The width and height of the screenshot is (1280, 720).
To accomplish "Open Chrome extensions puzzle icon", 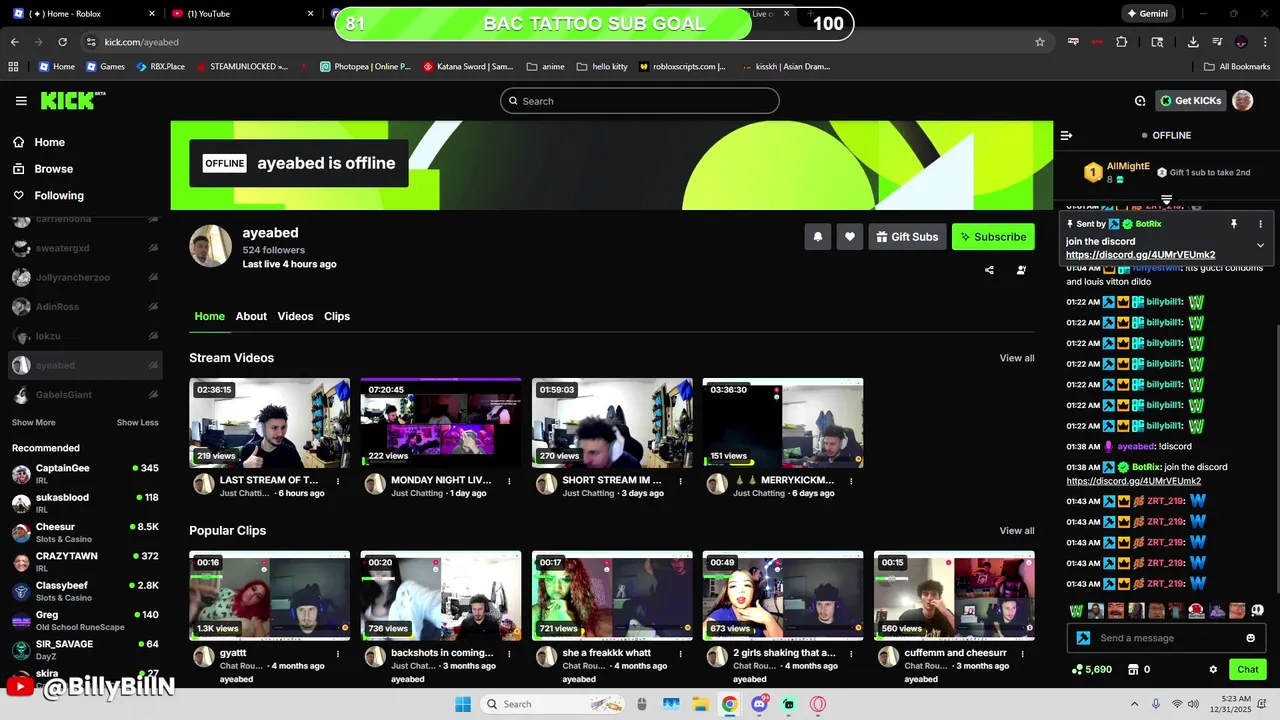I will click(1121, 42).
